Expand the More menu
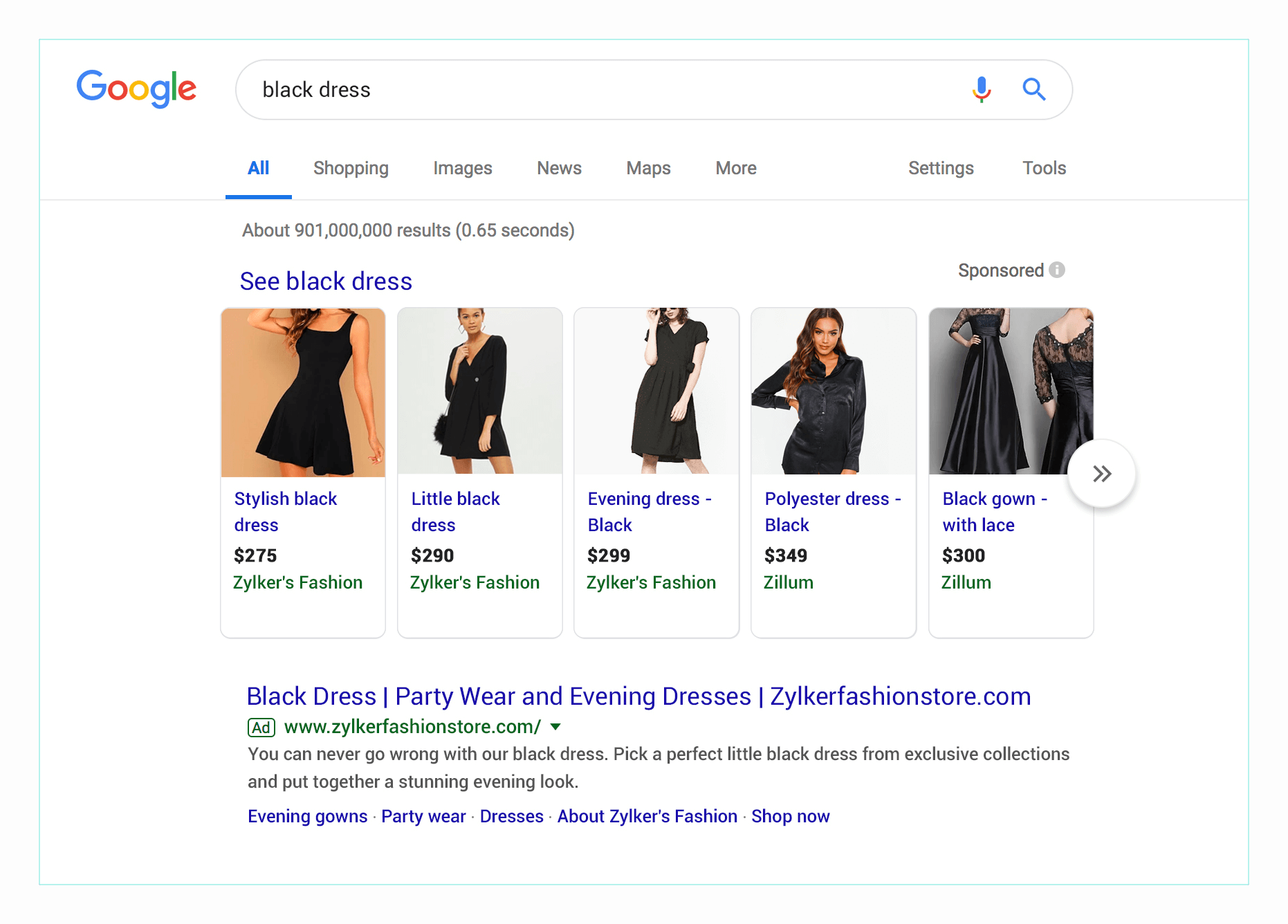The height and width of the screenshot is (924, 1288). pos(735,168)
